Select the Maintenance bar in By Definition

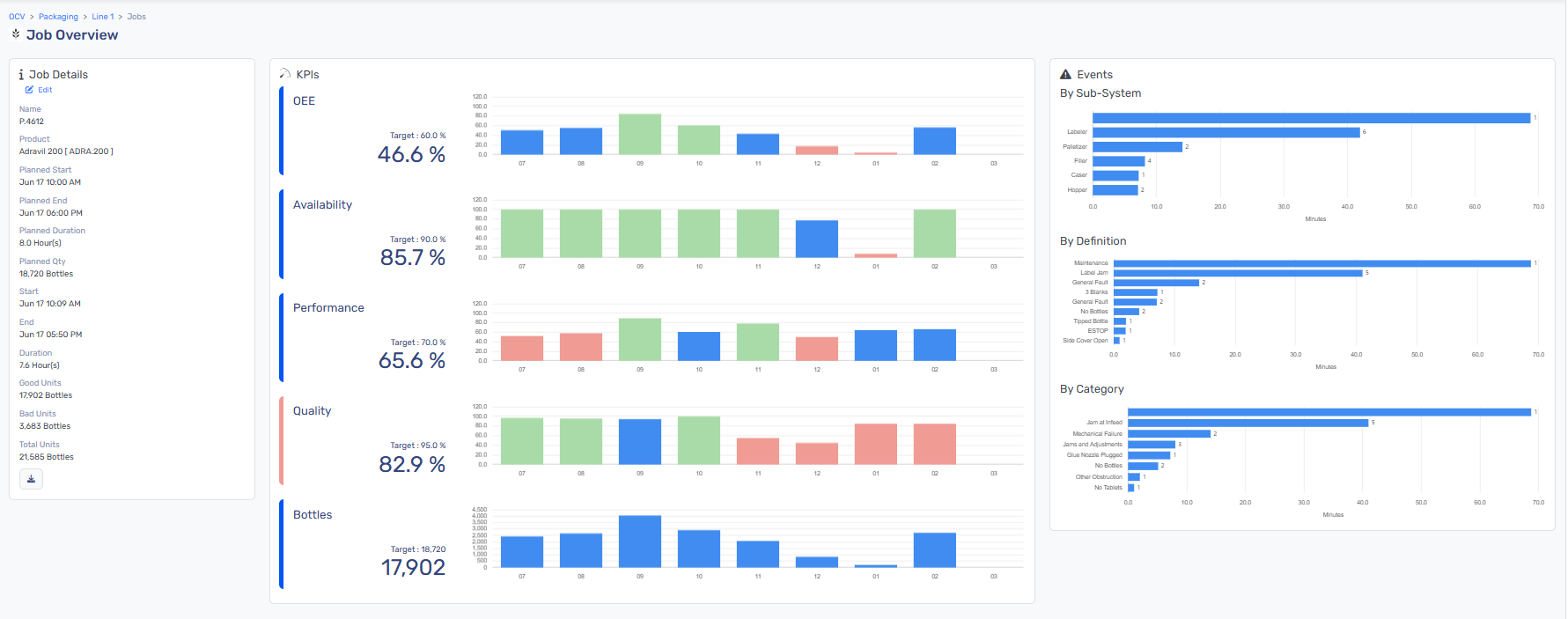pos(1322,263)
